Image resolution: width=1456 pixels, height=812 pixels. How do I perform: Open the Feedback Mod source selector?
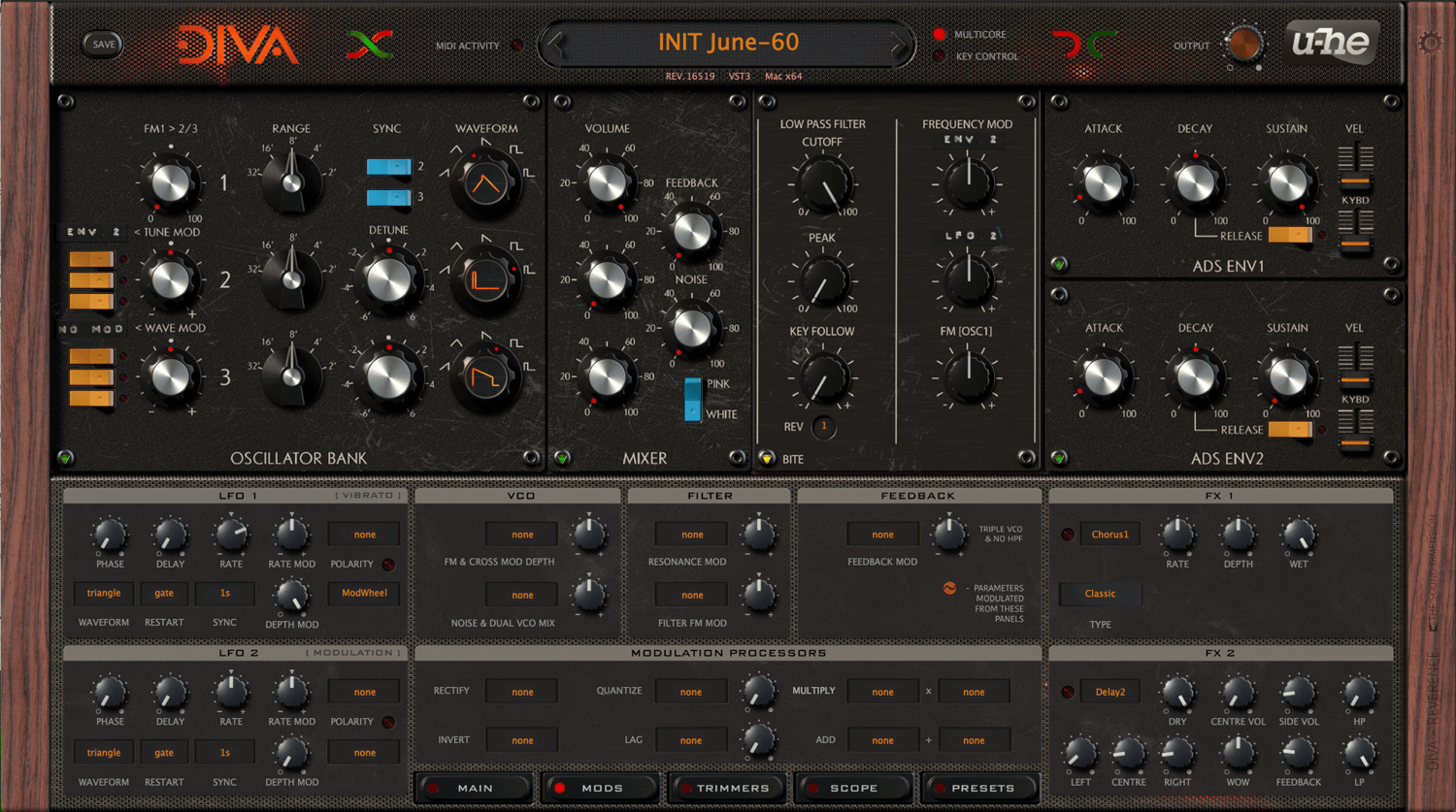point(882,535)
